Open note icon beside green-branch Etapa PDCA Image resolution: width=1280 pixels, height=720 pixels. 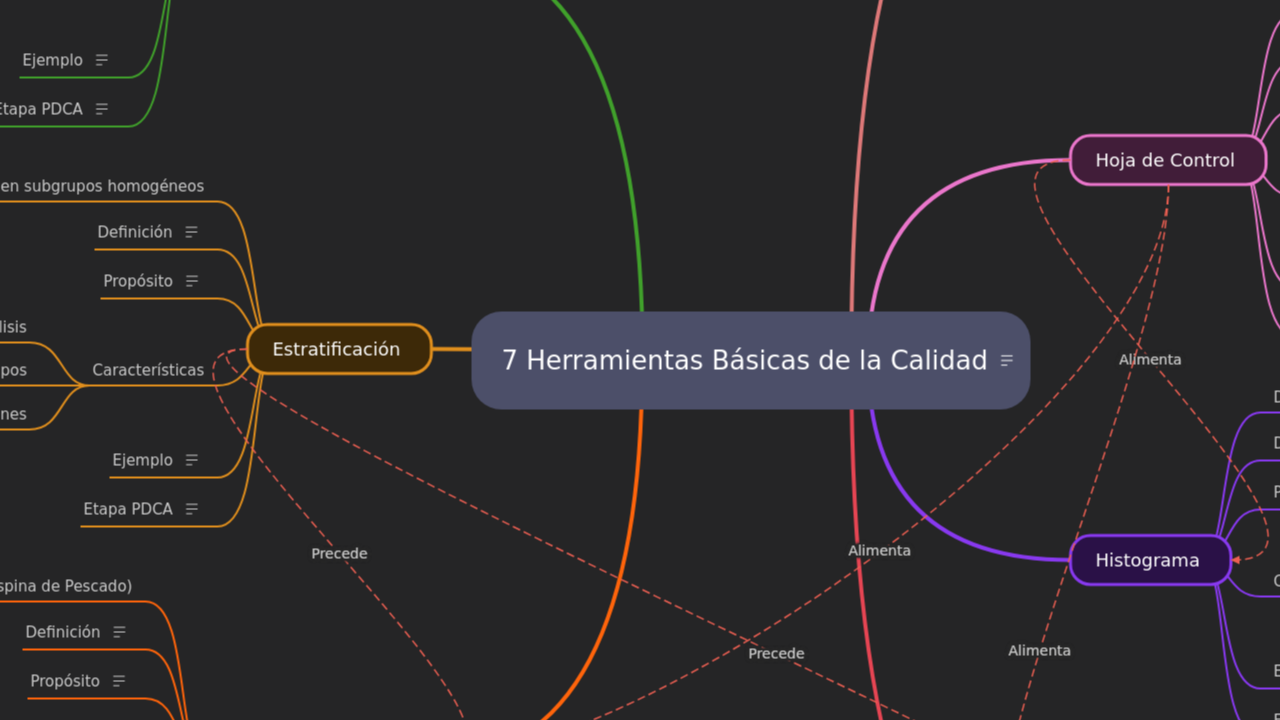(x=102, y=109)
